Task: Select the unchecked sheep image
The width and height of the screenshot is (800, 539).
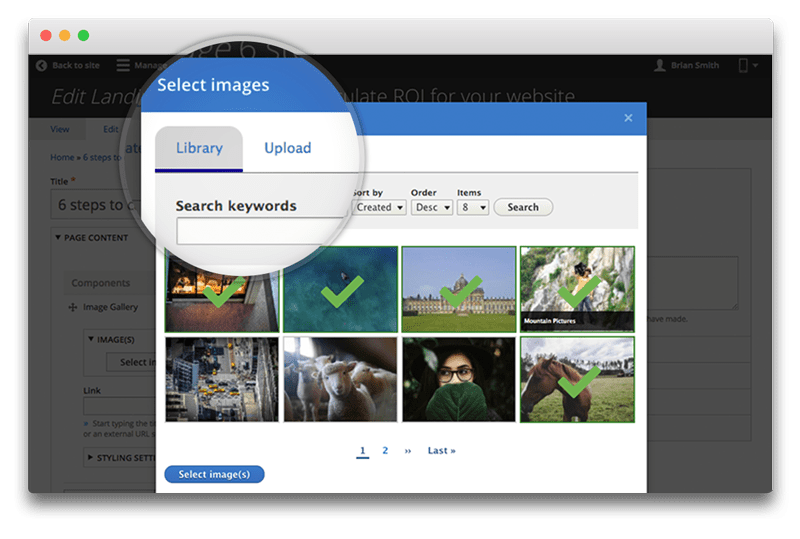Action: [x=341, y=378]
